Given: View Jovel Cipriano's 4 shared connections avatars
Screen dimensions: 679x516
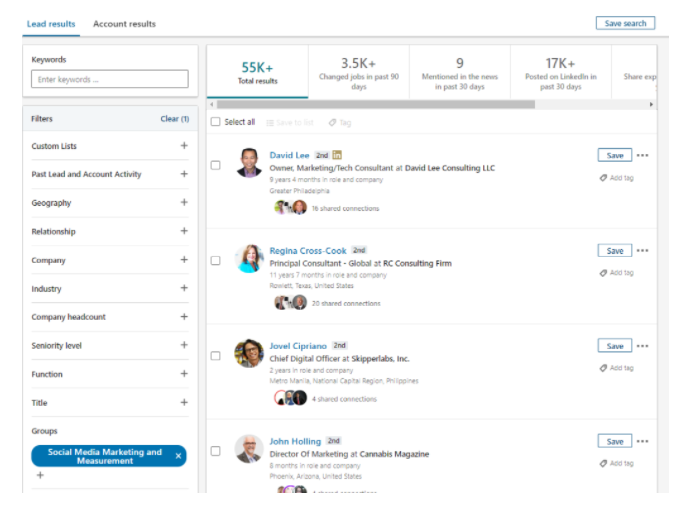Looking at the screenshot, I should click(x=291, y=397).
